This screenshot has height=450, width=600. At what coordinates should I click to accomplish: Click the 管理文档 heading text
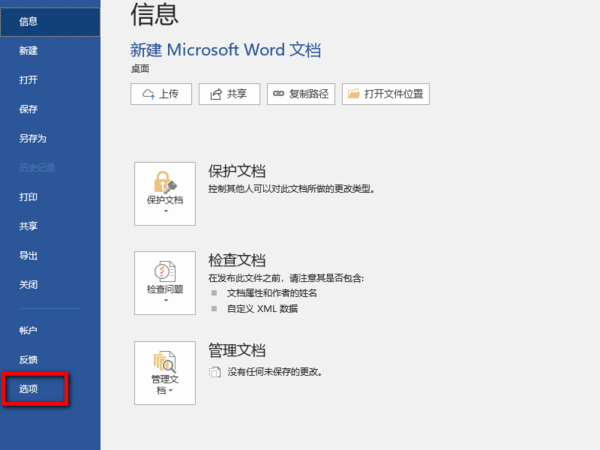(x=237, y=350)
